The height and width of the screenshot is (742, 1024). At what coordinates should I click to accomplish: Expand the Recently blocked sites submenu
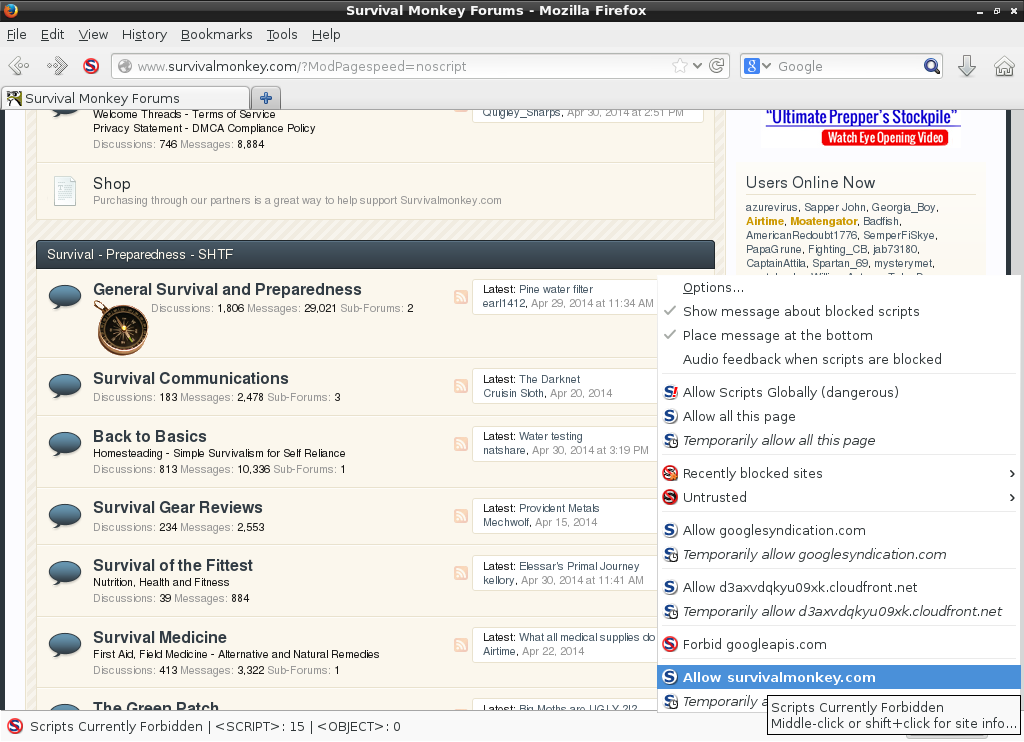(839, 474)
